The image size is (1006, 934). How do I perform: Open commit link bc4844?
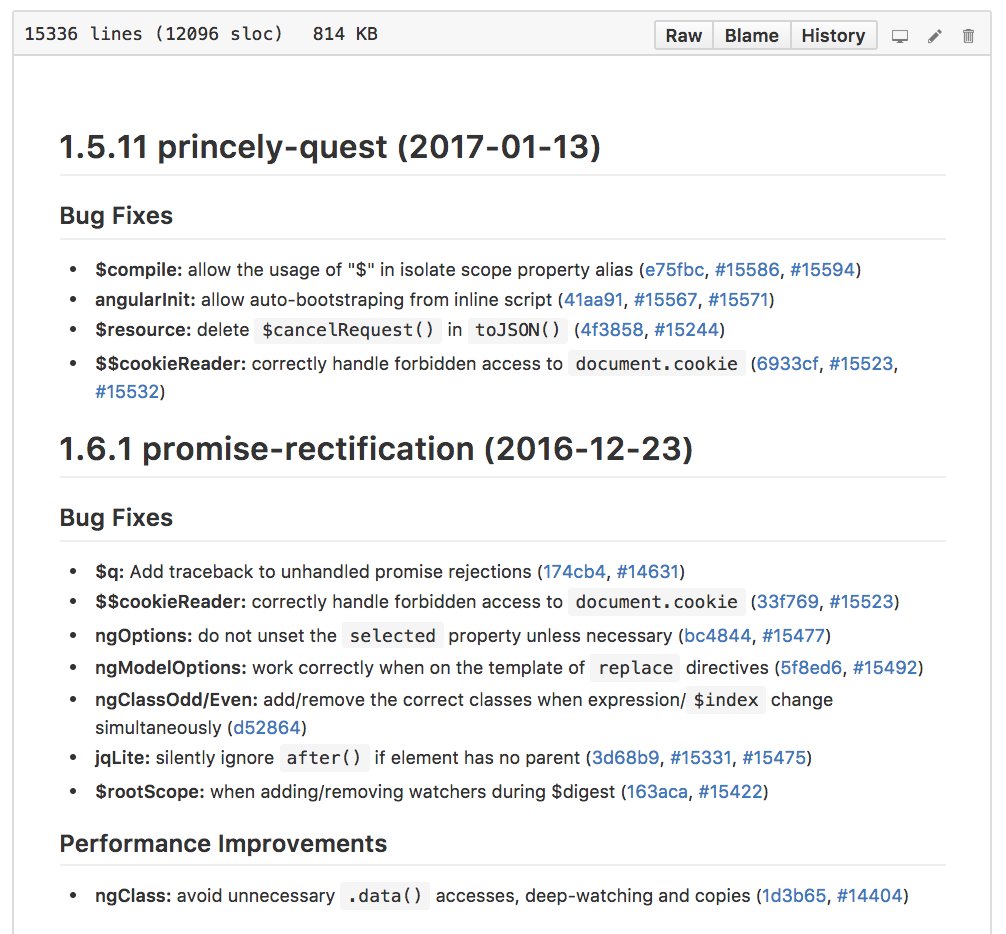coord(717,636)
